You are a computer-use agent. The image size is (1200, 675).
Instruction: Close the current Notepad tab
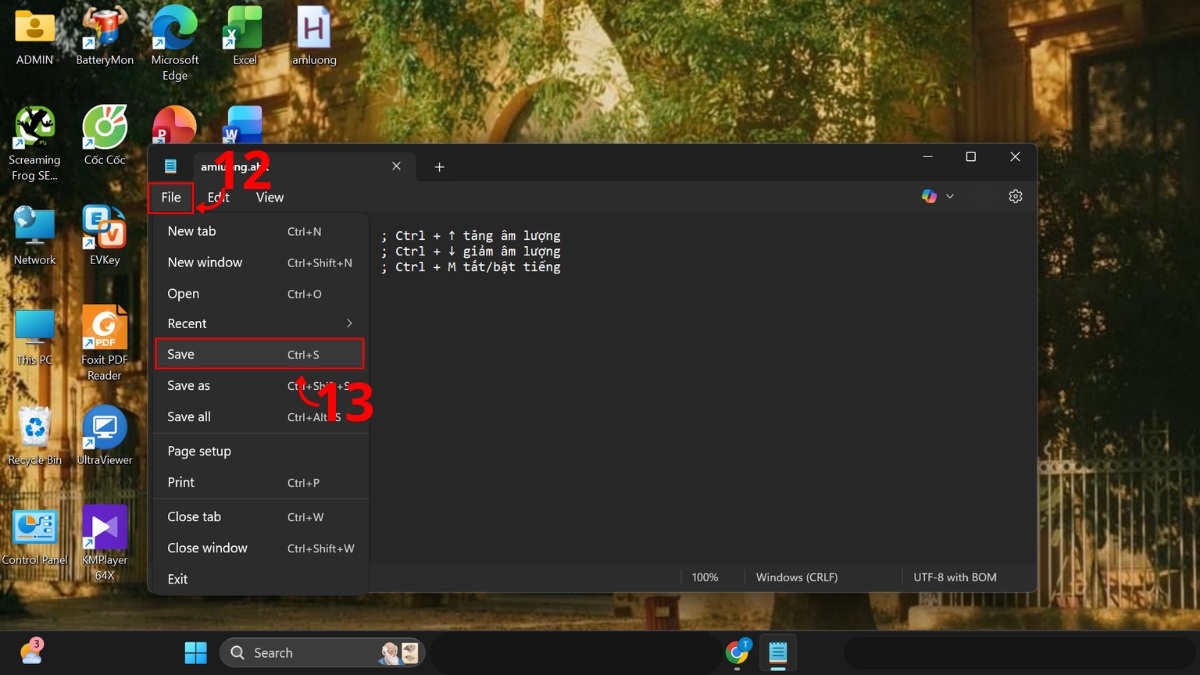(396, 167)
